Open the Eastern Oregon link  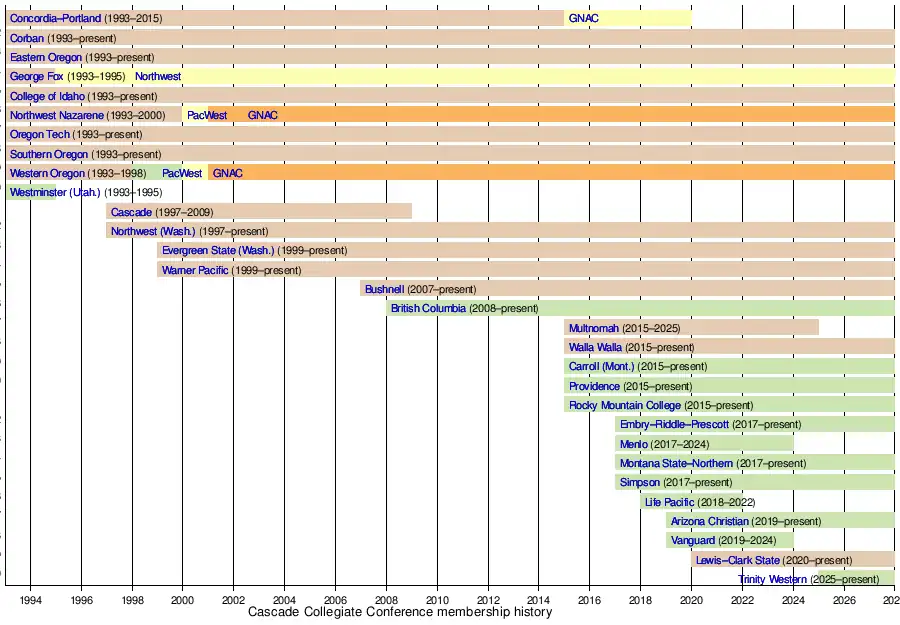46,57
